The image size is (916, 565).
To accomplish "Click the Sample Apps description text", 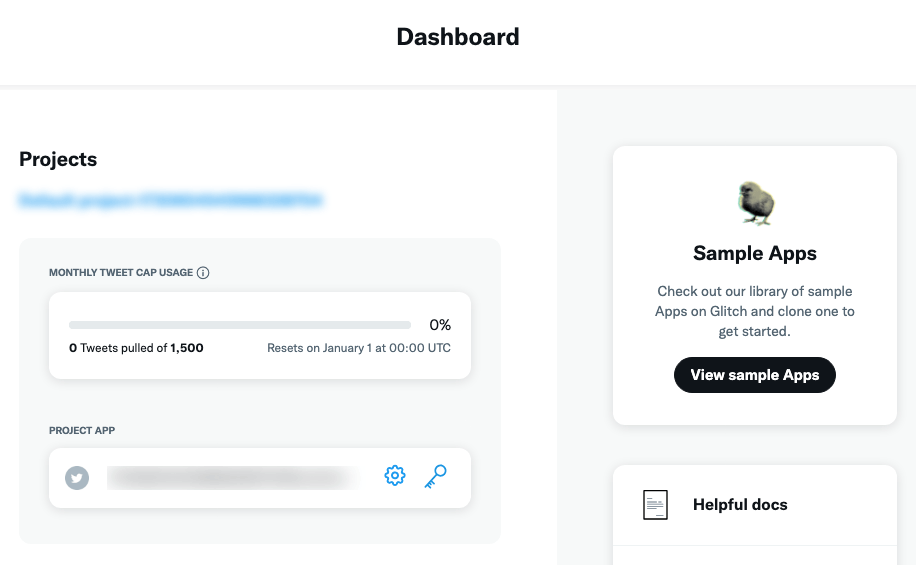I will 755,311.
